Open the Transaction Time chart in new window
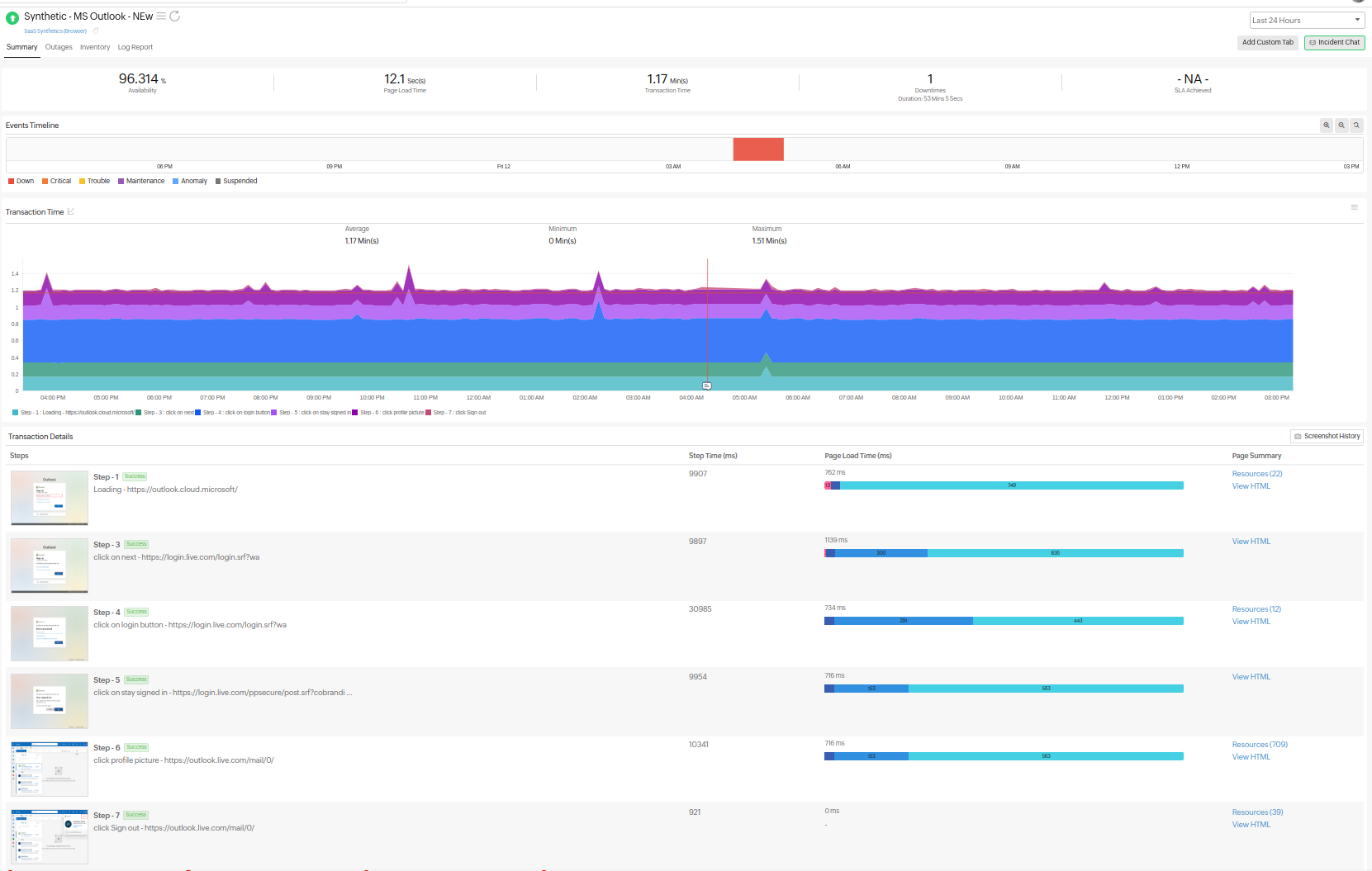The image size is (1372, 871). [71, 212]
